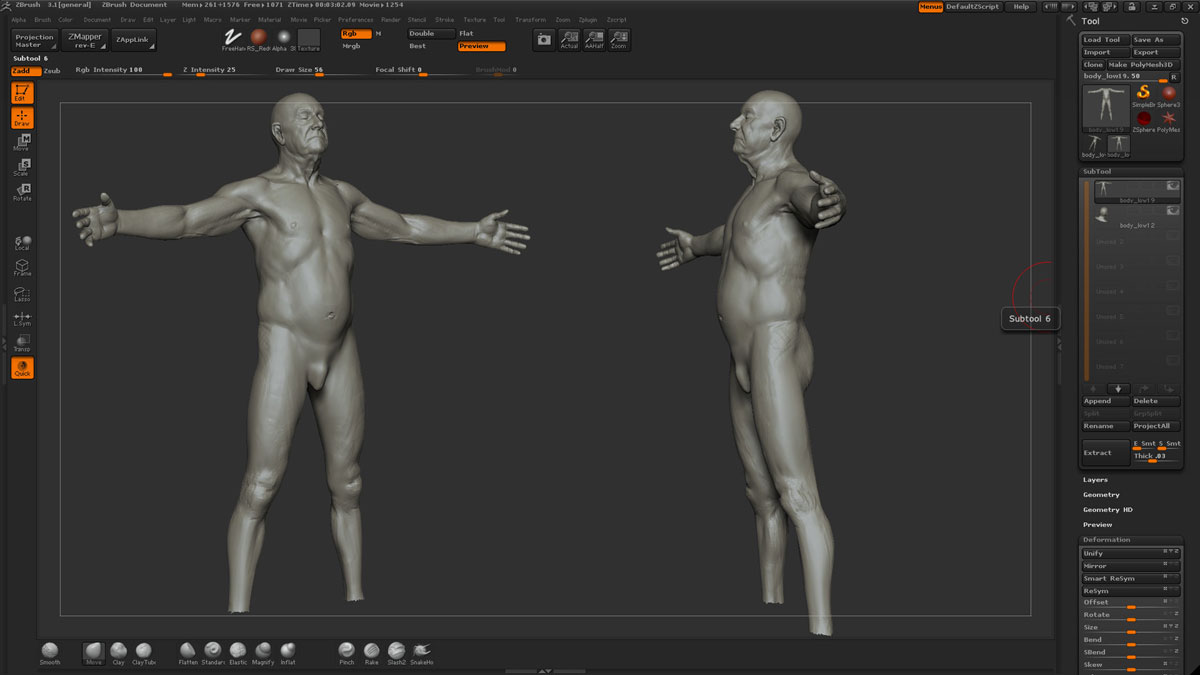Click the camera snapshot icon
Viewport: 1200px width, 675px height.
[x=543, y=39]
